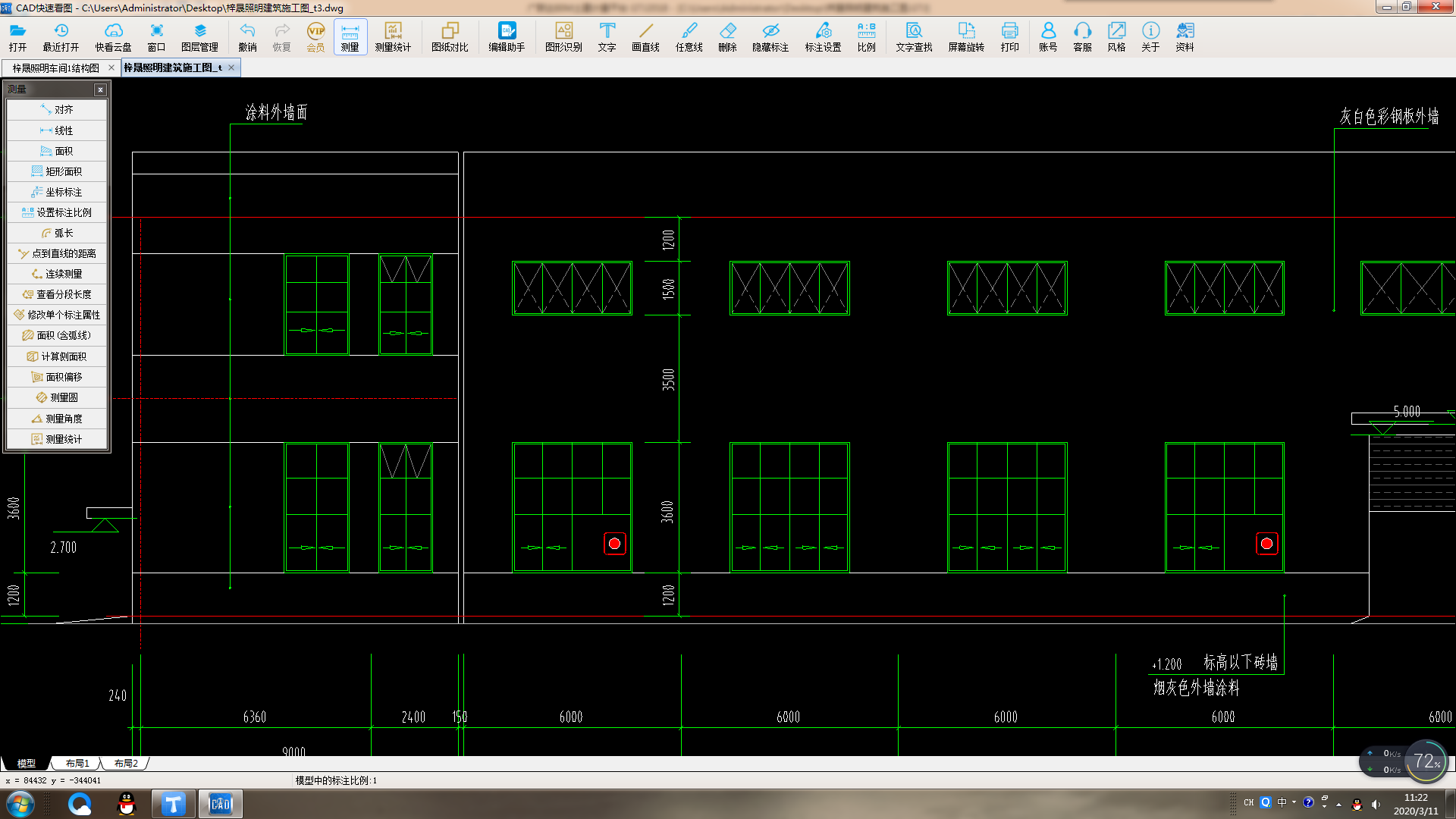1456x819 pixels.
Task: Click the 打开 open file icon
Action: tap(17, 36)
